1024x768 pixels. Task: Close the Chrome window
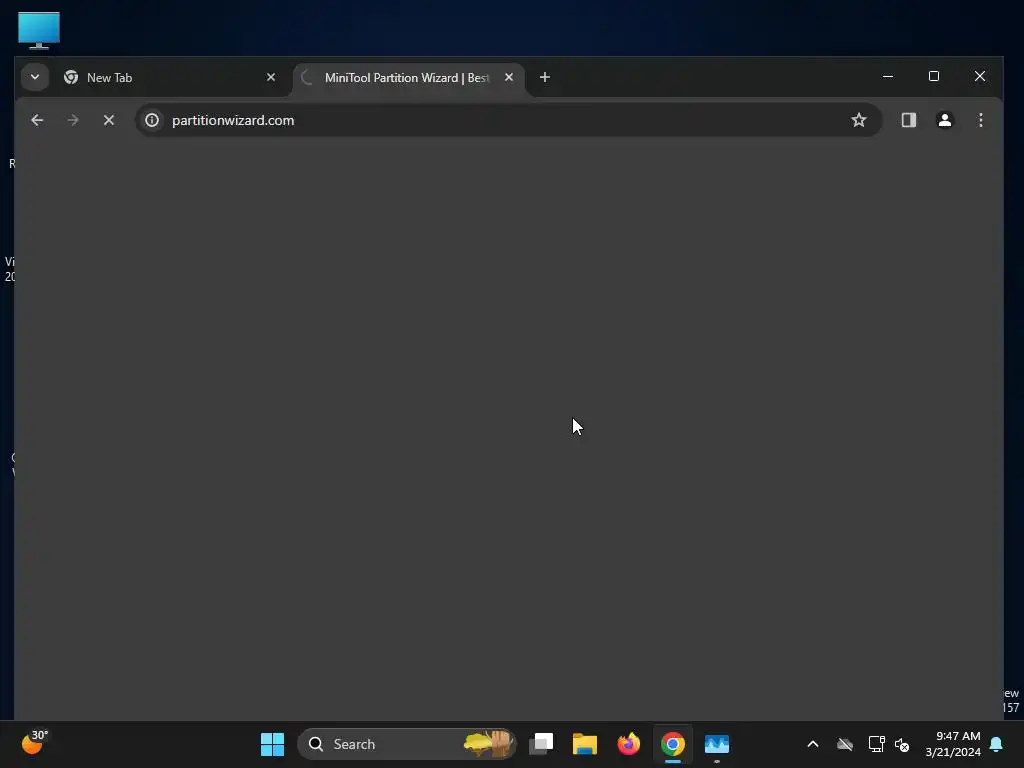(980, 76)
